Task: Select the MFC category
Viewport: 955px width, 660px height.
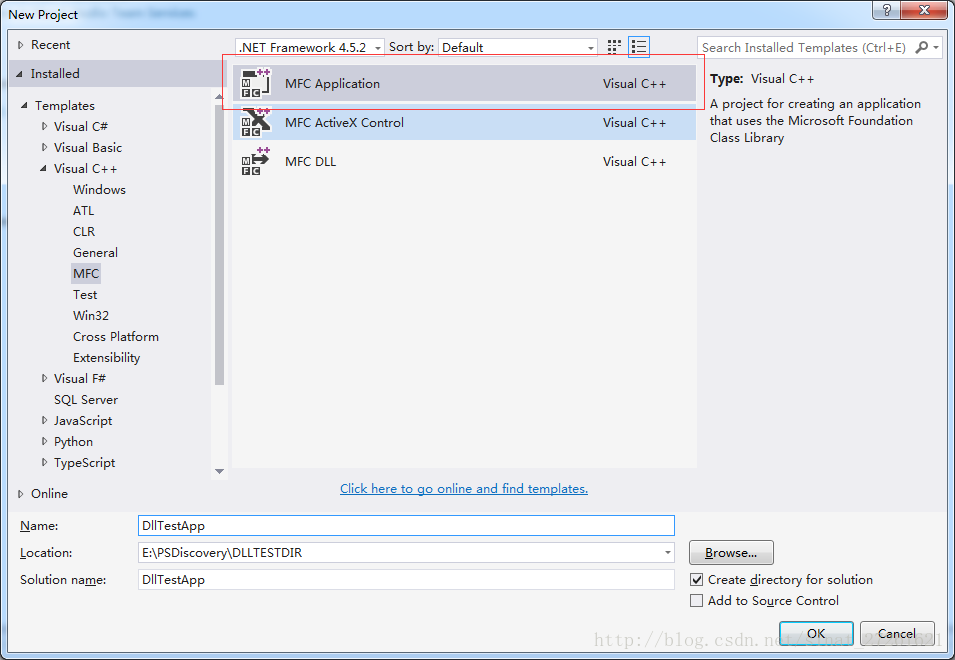Action: (x=86, y=273)
